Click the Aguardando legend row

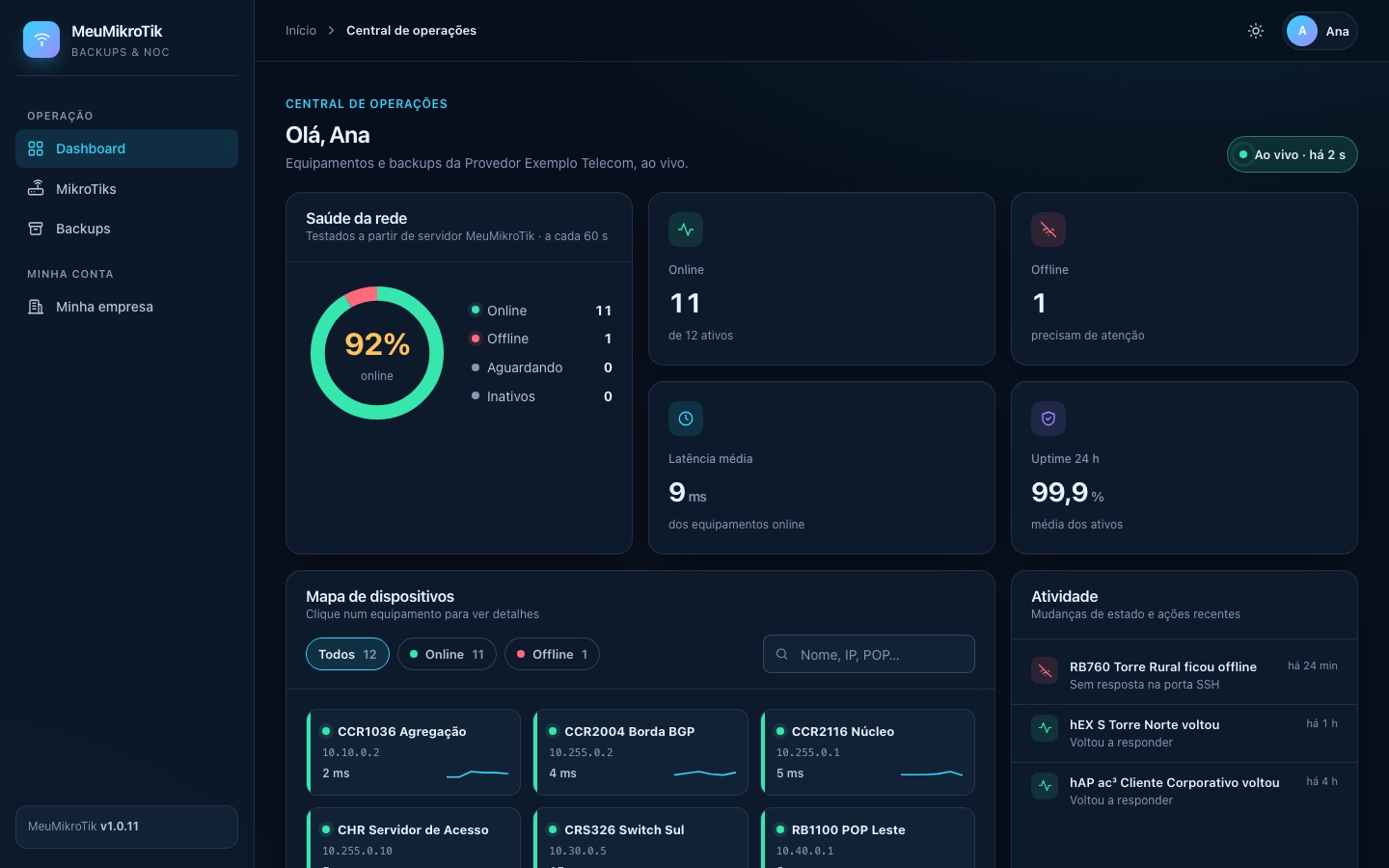(540, 367)
